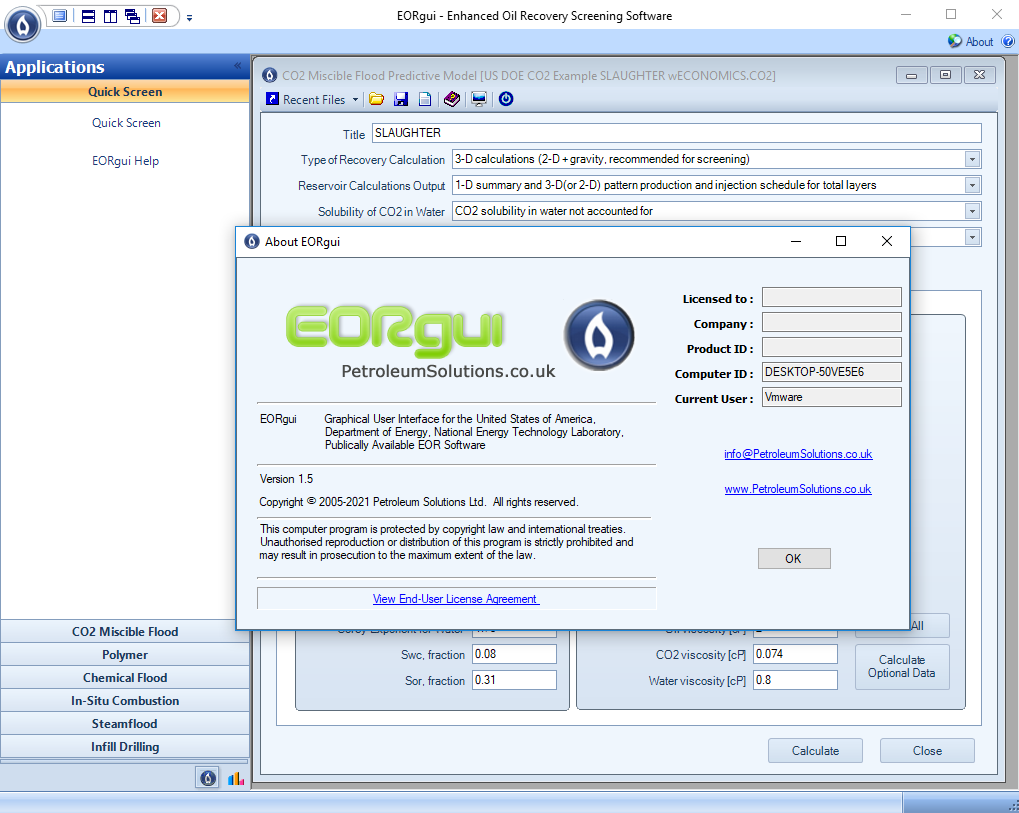The image size is (1019, 813).
Task: Open help via the purple book icon
Action: point(452,99)
